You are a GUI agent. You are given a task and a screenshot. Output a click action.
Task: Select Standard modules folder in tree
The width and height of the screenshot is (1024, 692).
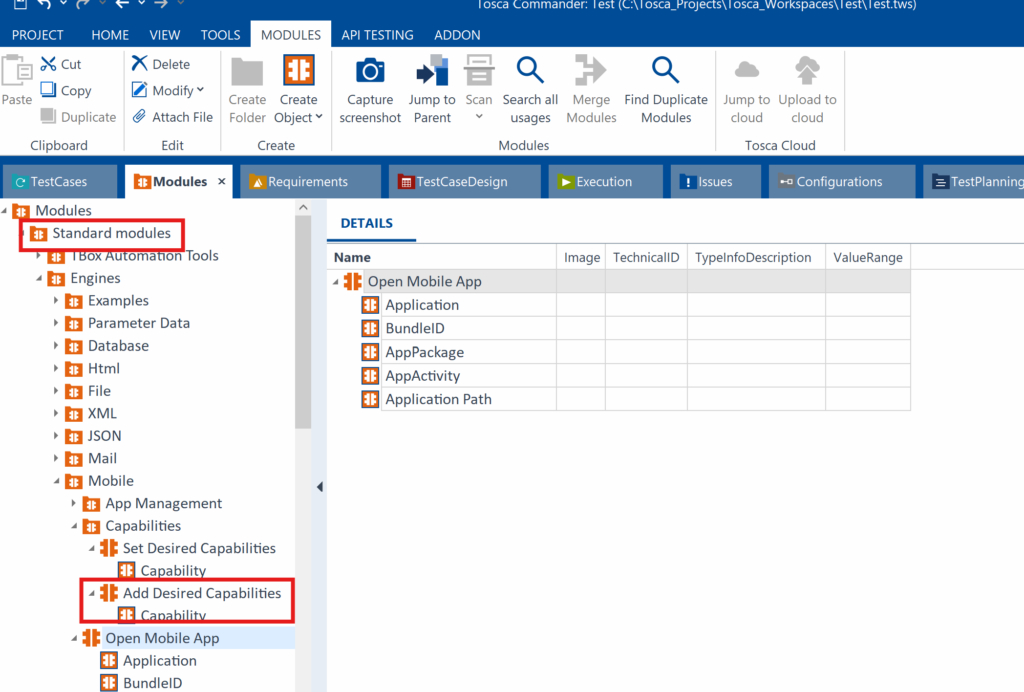tap(111, 233)
